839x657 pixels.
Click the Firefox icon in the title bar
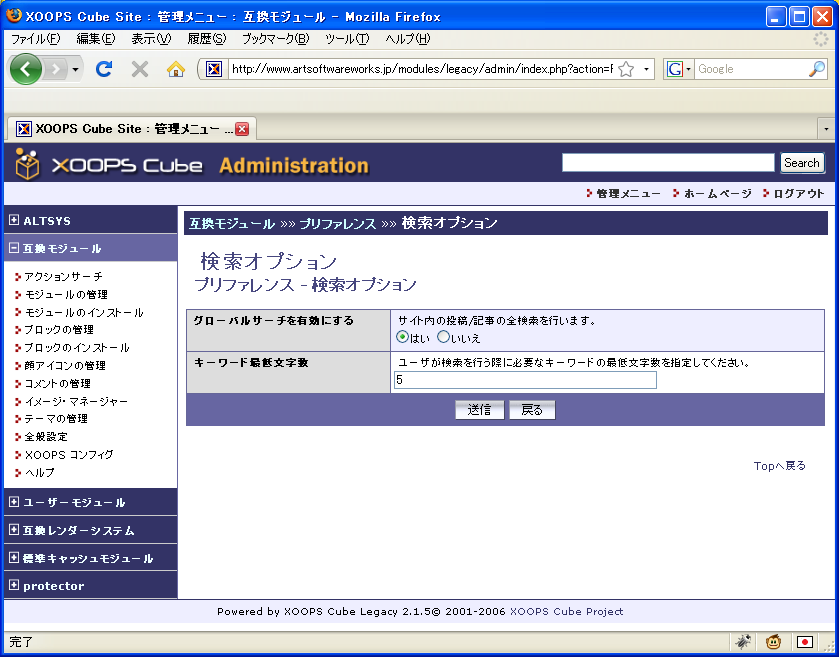[14, 16]
